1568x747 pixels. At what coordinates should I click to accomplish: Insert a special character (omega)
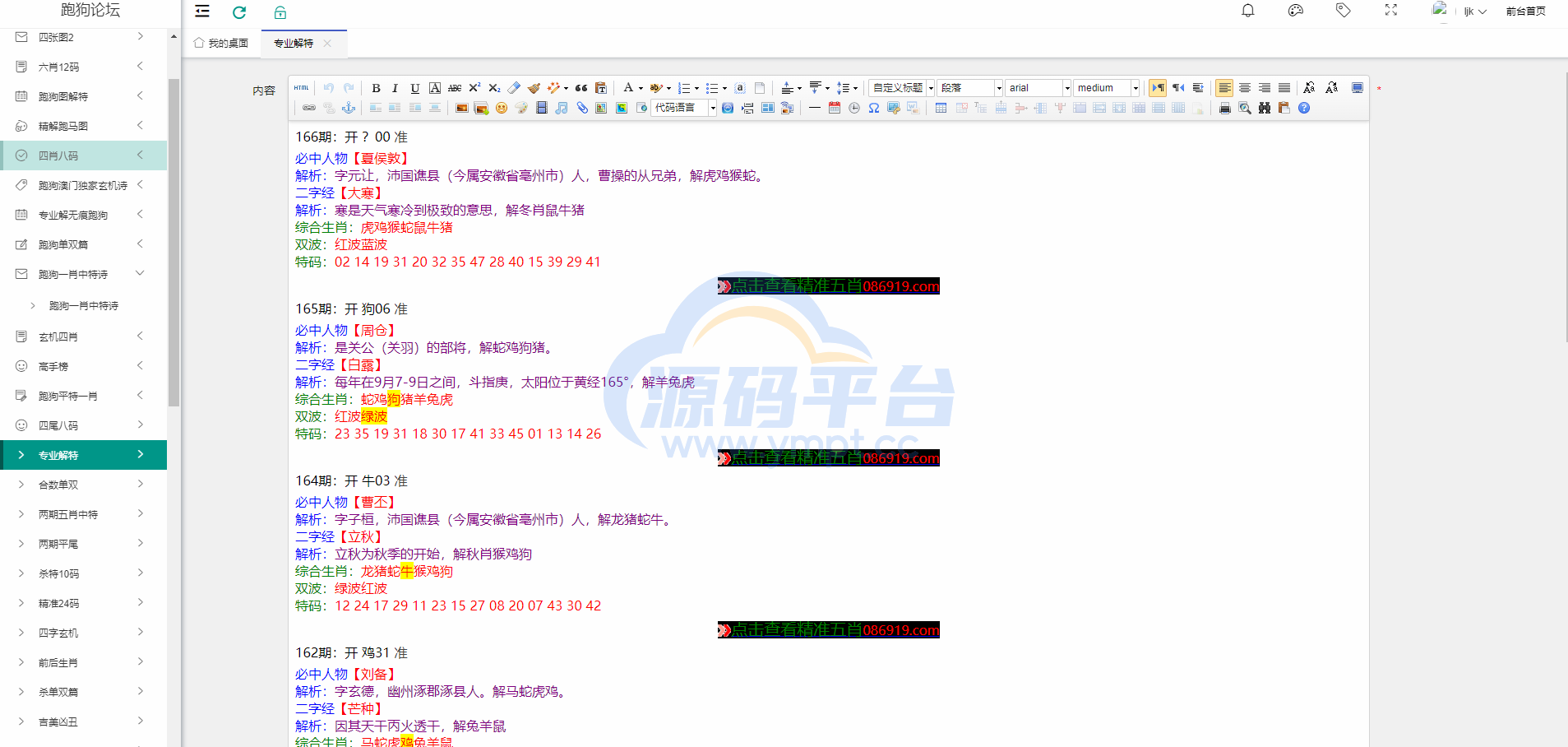click(874, 108)
